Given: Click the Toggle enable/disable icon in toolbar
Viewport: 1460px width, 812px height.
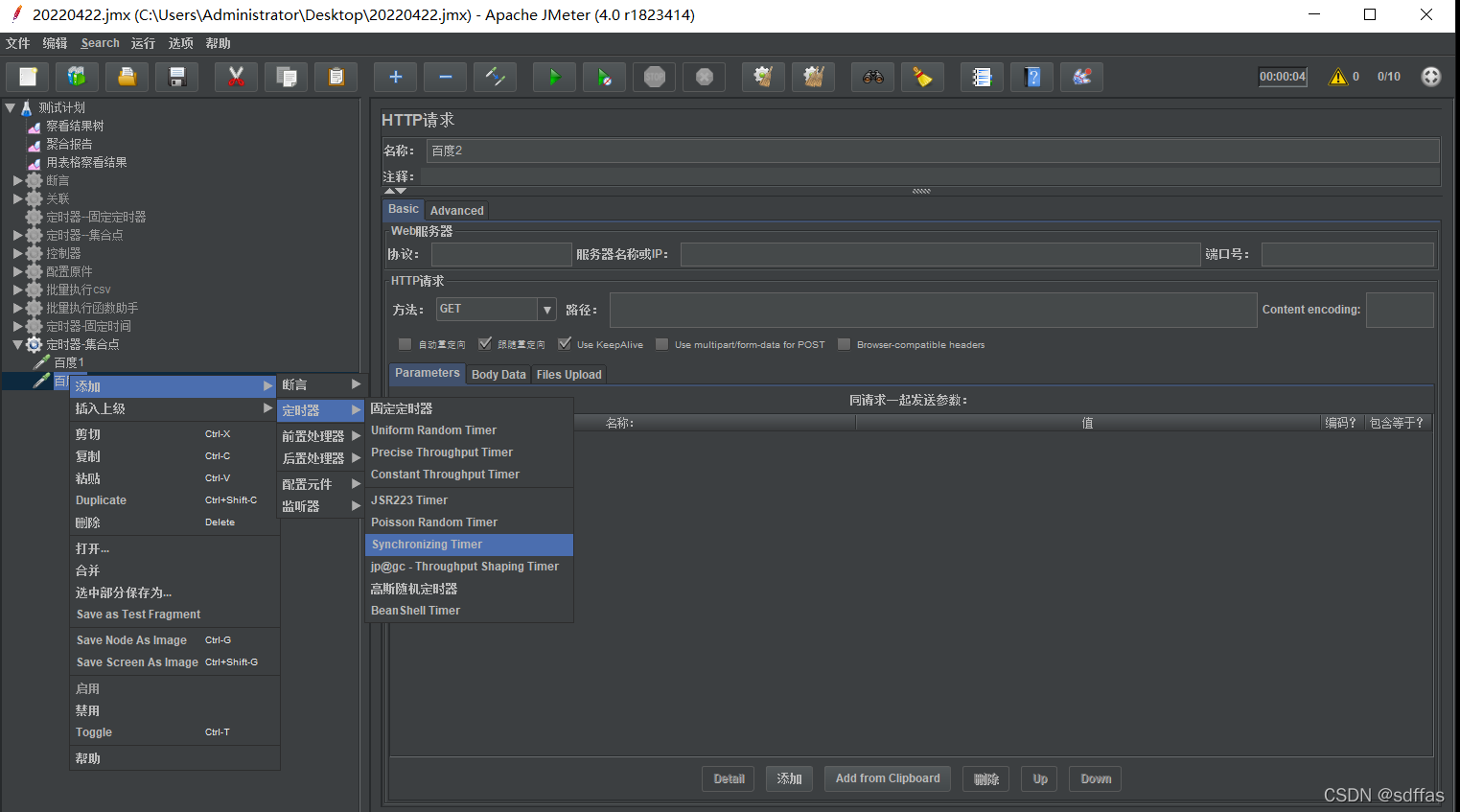Looking at the screenshot, I should click(495, 77).
